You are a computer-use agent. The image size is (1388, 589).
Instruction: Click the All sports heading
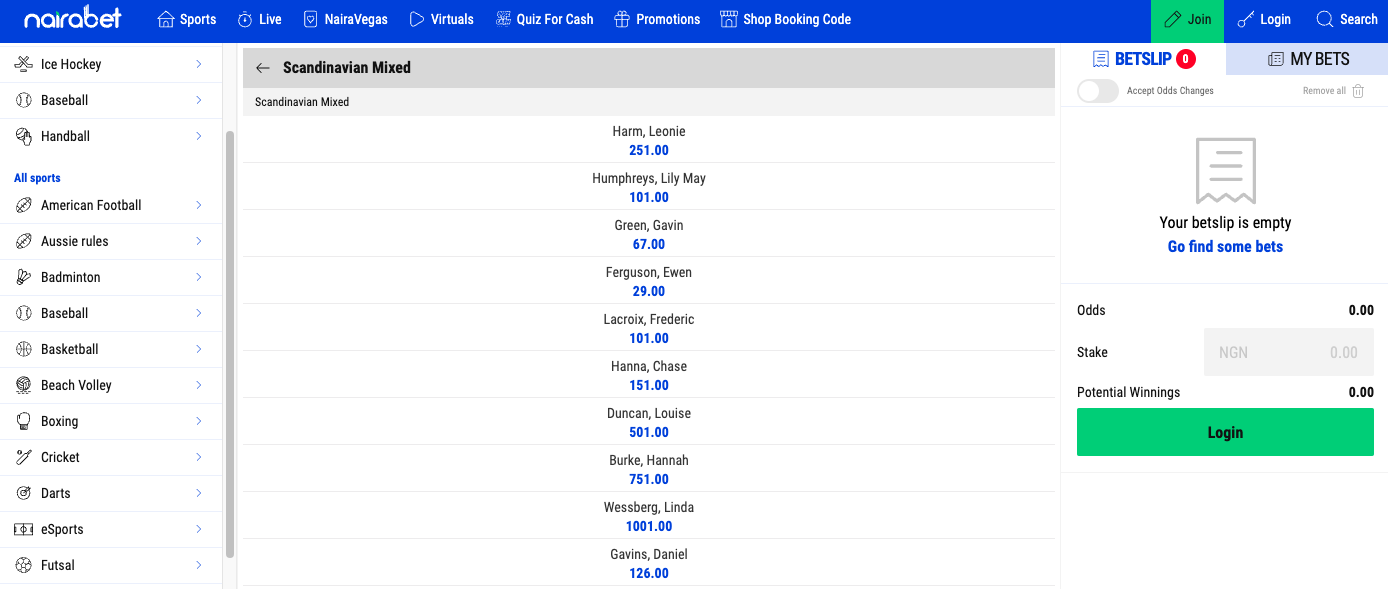[x=37, y=178]
